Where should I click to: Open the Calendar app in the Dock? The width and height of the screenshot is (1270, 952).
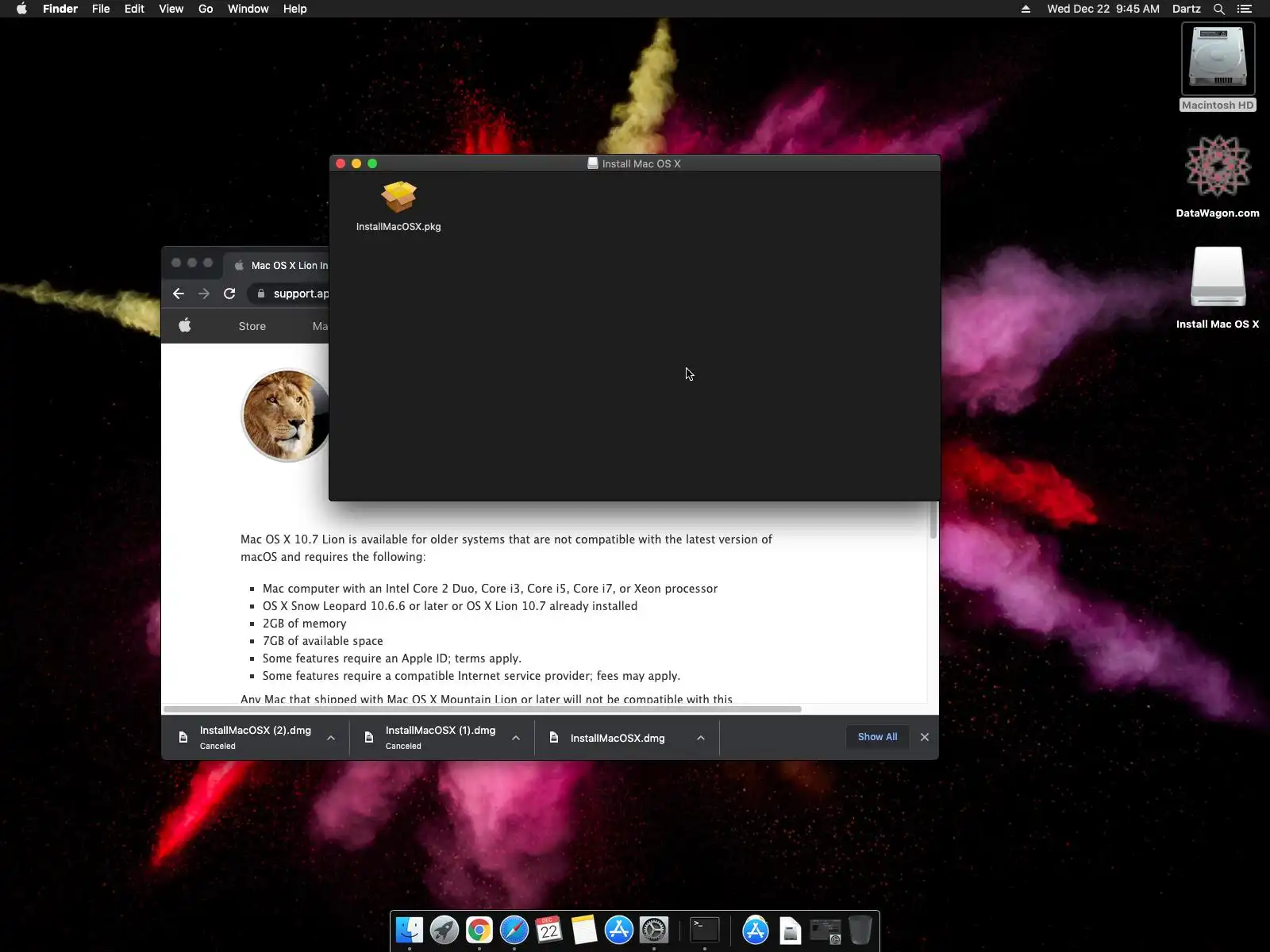pos(549,930)
